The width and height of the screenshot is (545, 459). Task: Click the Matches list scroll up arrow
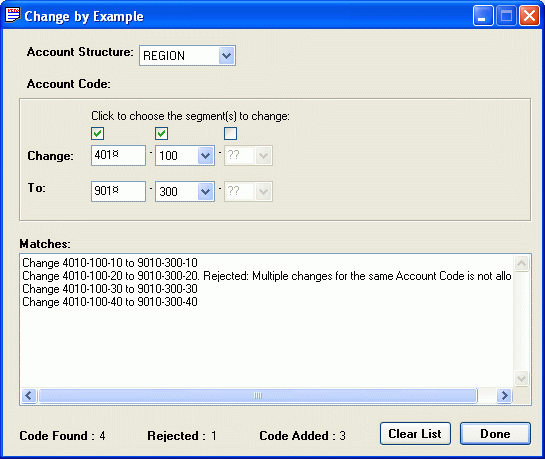(x=521, y=263)
